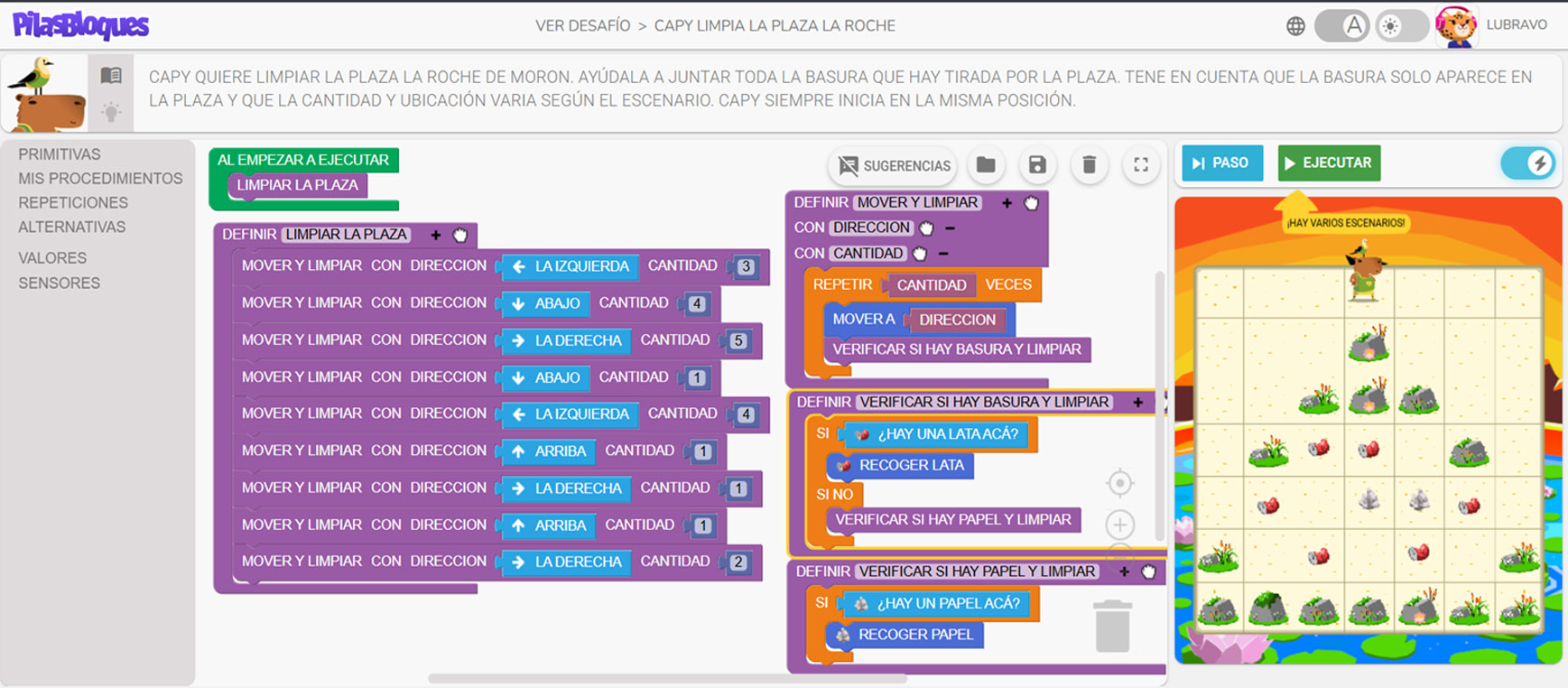Select LA DERECHA block with quantity 2

[x=568, y=562]
